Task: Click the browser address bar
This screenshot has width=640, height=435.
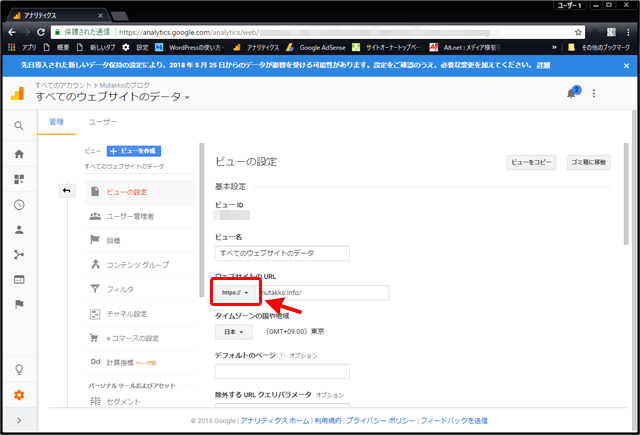Action: [x=318, y=32]
